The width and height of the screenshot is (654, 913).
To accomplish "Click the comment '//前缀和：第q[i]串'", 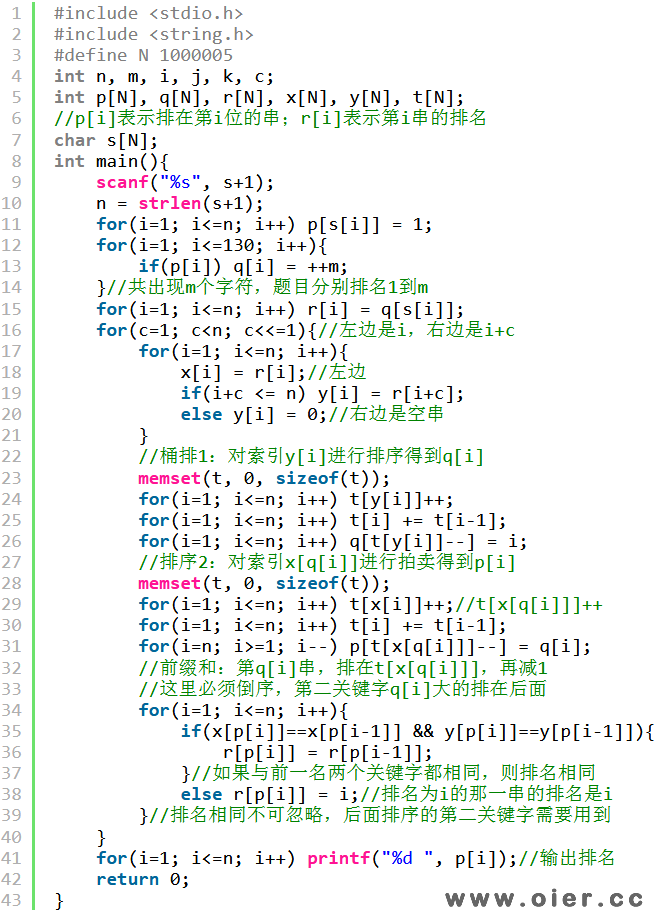I will 343,667.
